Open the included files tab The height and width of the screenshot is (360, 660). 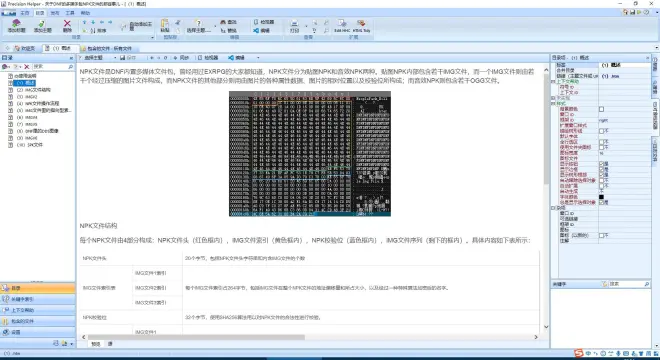coord(106,48)
